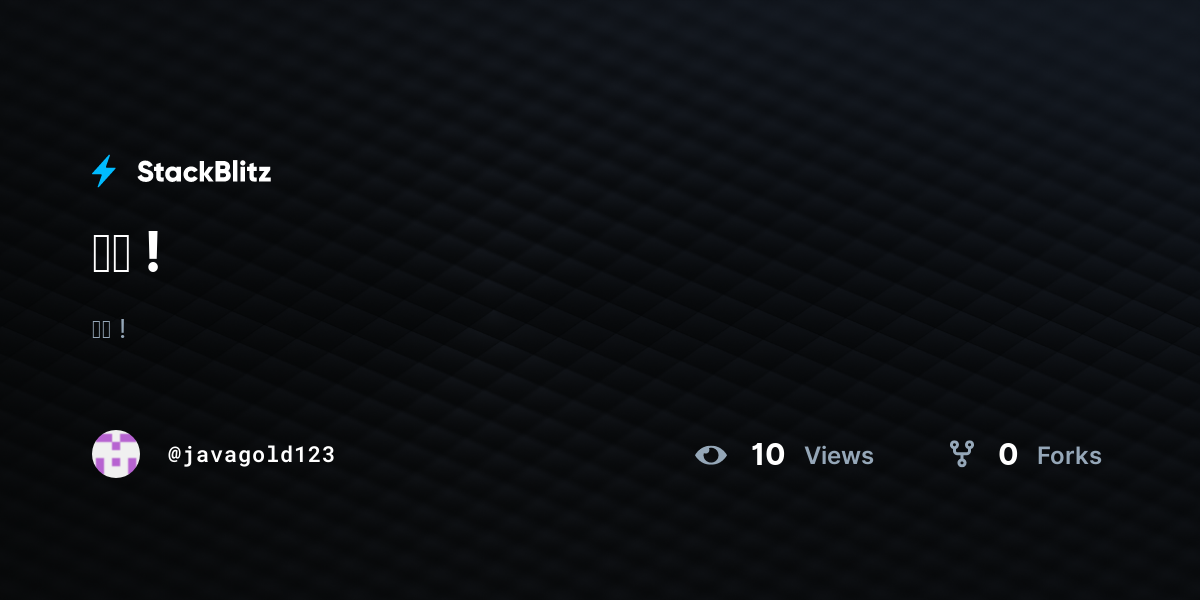Click the first placeholder box in the small description
Viewport: 1200px width, 600px height.
(96, 330)
